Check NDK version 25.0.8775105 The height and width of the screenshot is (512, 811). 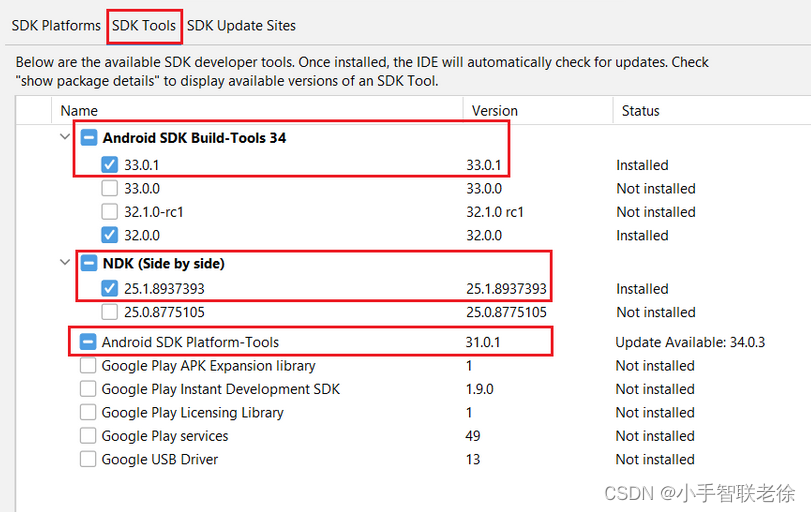click(109, 312)
